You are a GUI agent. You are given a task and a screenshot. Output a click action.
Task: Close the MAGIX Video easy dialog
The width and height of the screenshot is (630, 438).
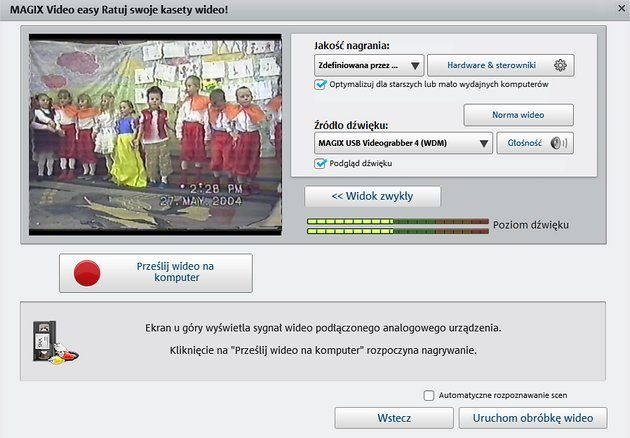(622, 8)
